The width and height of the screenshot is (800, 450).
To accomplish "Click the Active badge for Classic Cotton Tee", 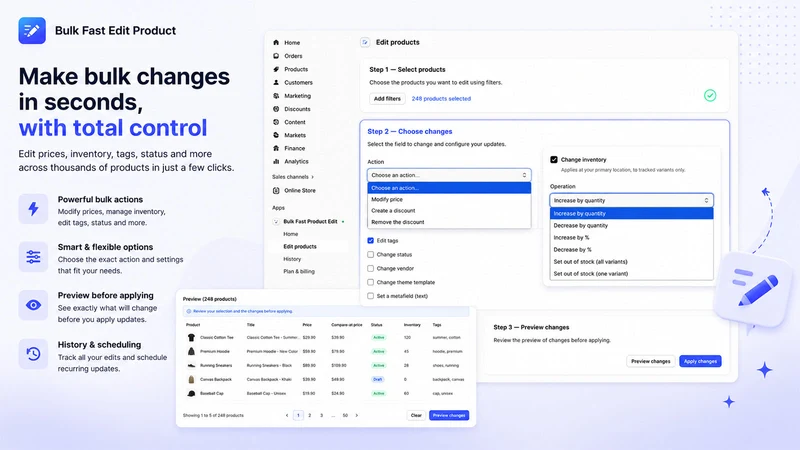I will (379, 337).
